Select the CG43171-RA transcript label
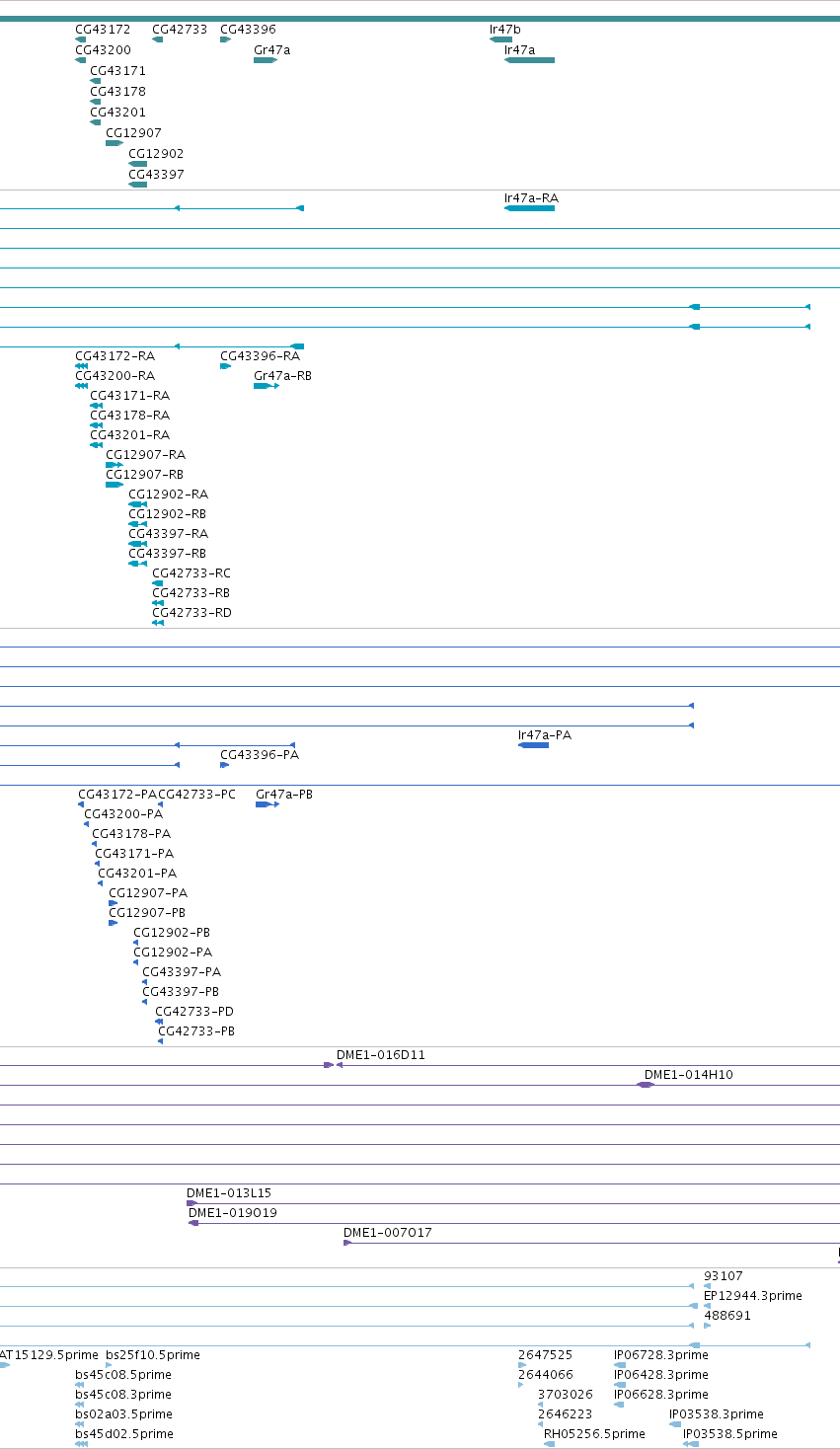The height and width of the screenshot is (1449, 840). pyautogui.click(x=129, y=396)
